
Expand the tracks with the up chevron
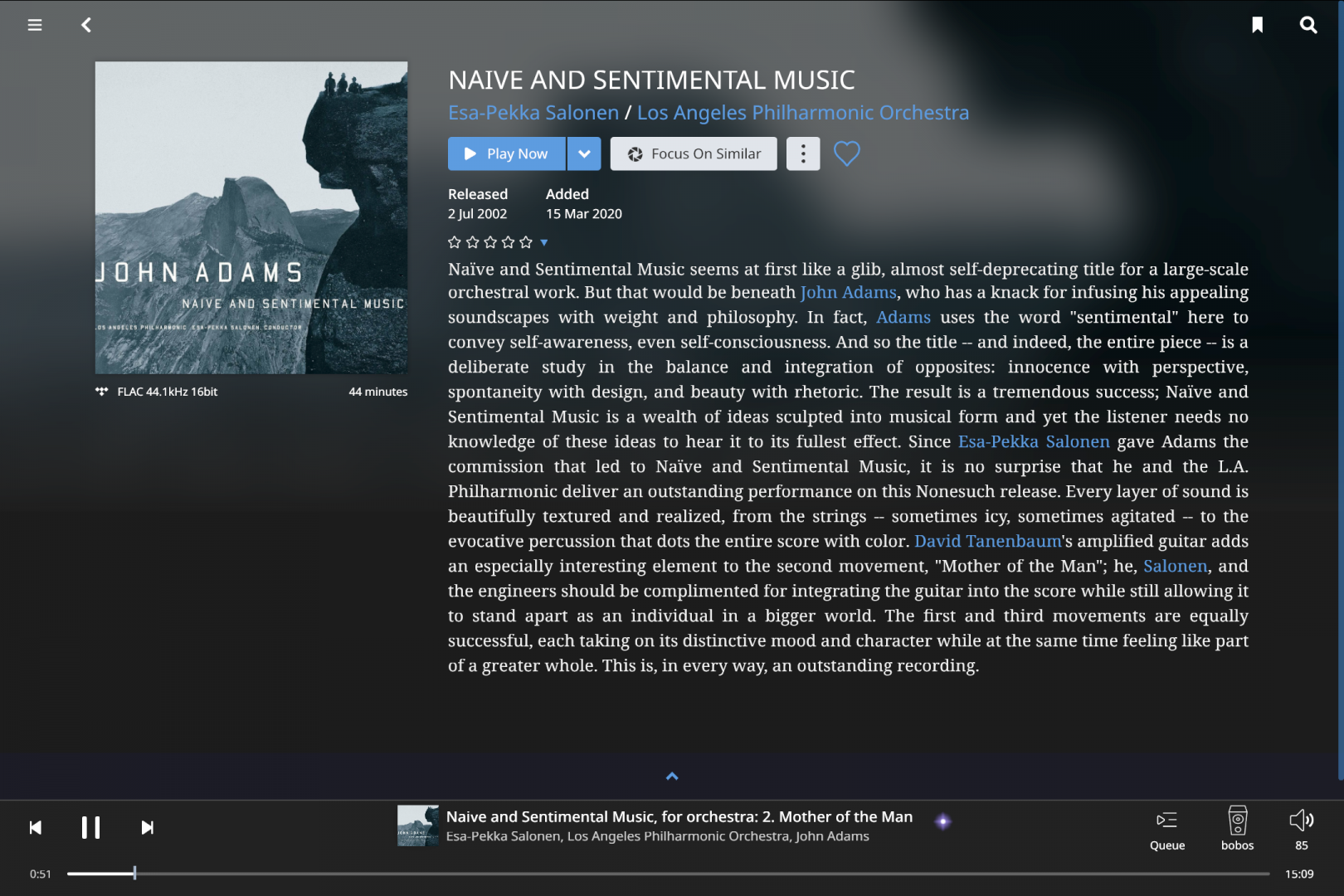click(672, 777)
